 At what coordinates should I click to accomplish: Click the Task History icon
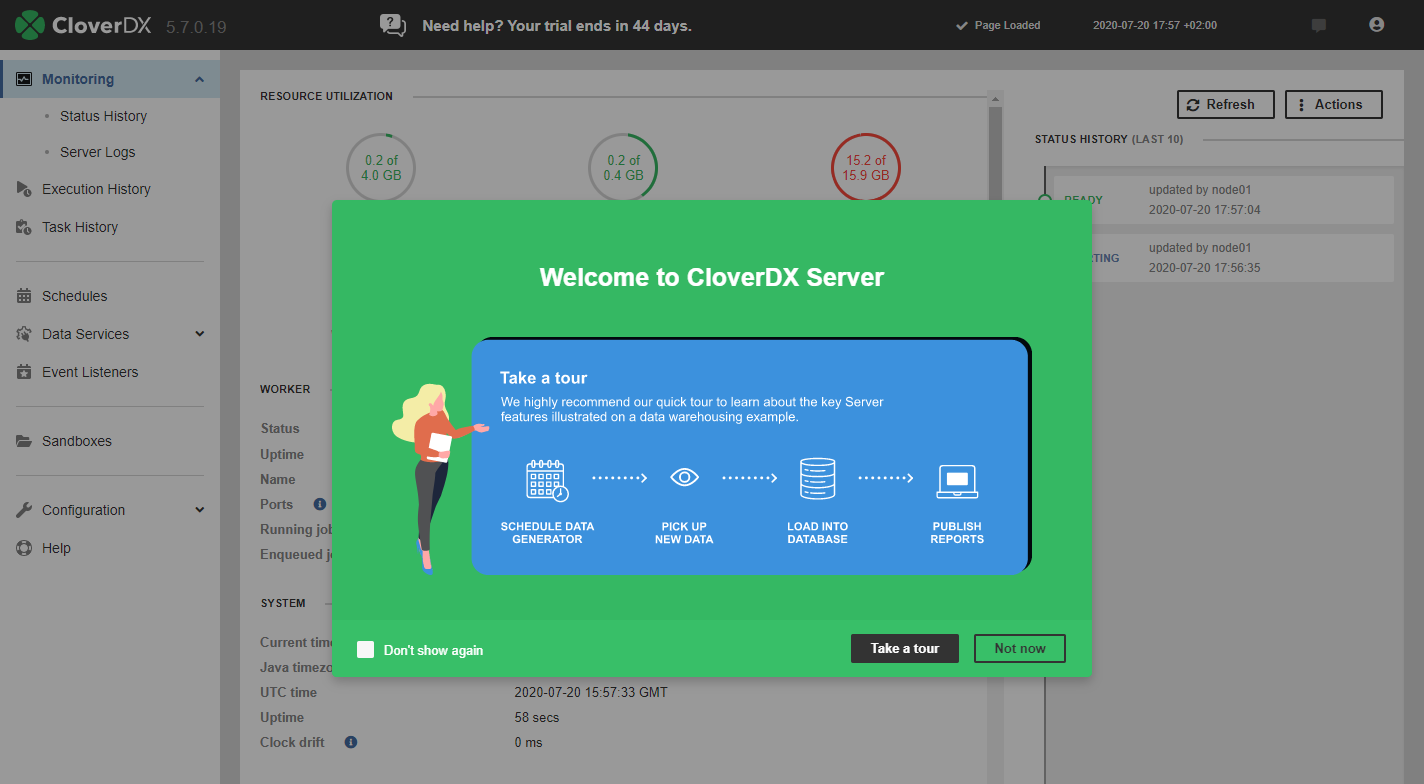click(24, 227)
